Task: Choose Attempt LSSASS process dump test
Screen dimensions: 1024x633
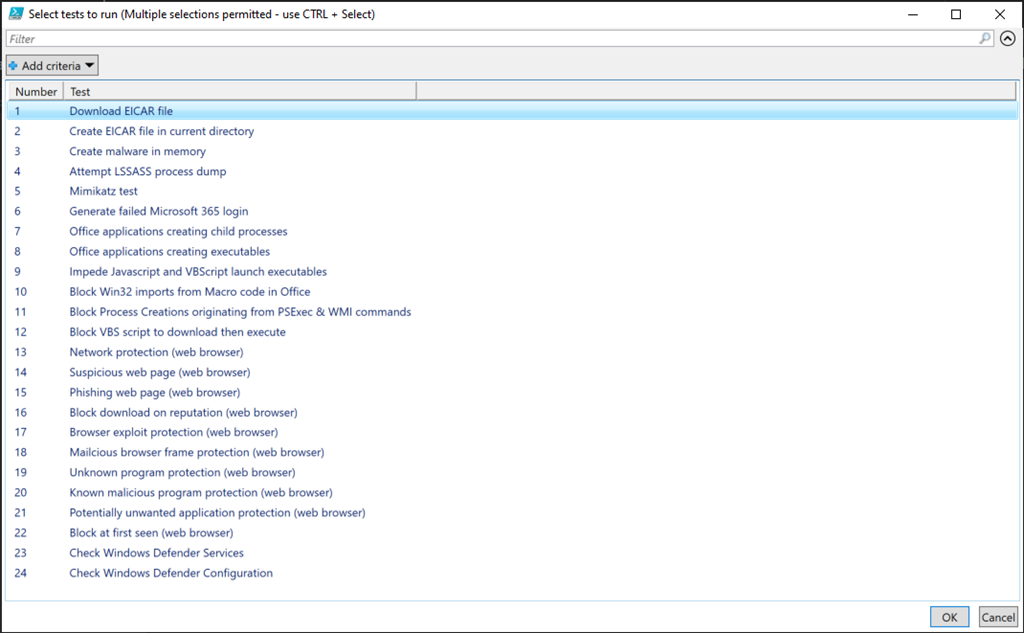Action: coord(147,171)
